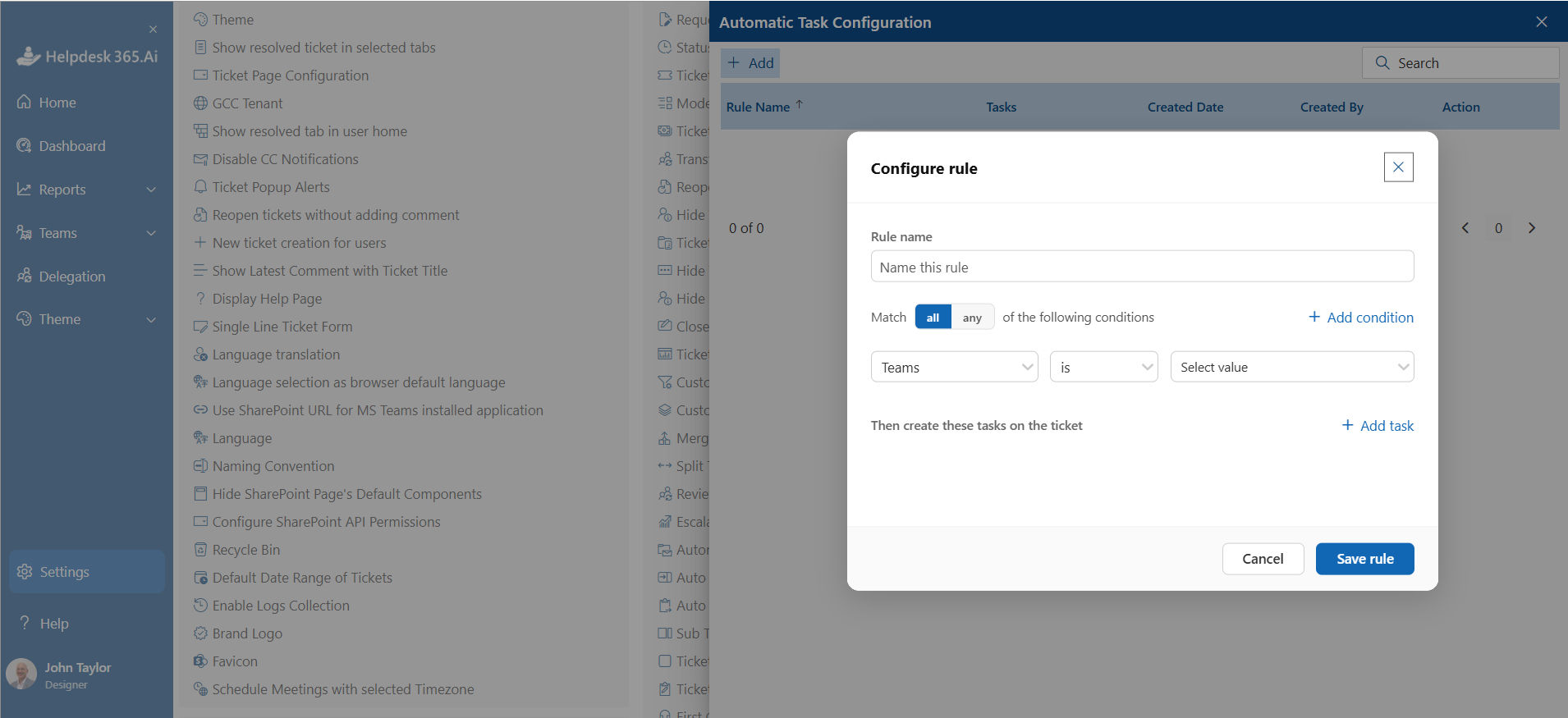1568x718 pixels.
Task: Click search magnifier icon in task panel
Action: pyautogui.click(x=1382, y=62)
